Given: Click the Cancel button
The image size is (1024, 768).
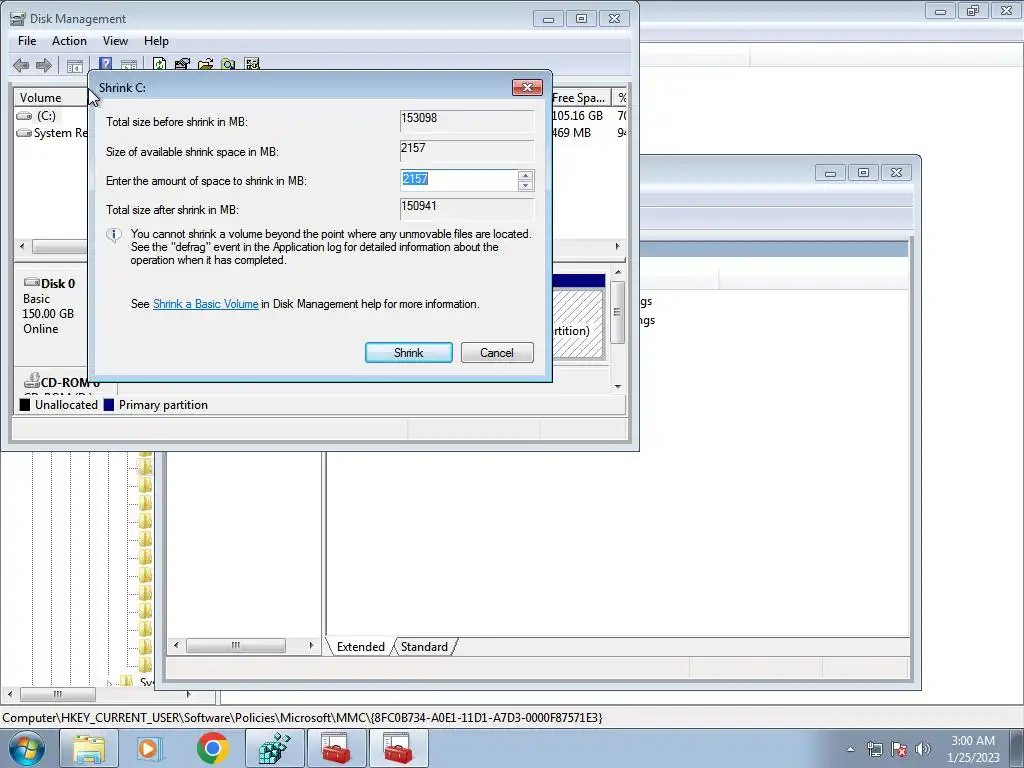Looking at the screenshot, I should point(497,353).
